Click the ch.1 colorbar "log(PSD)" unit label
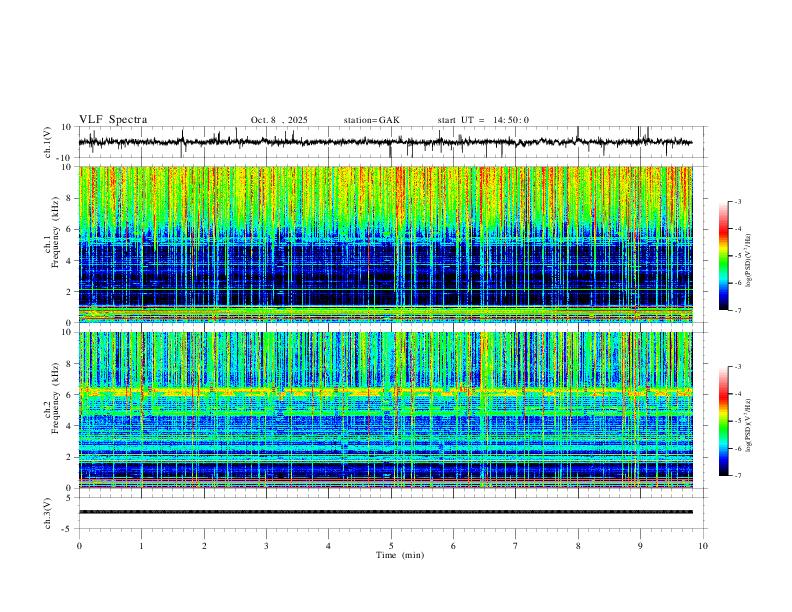 [x=748, y=260]
